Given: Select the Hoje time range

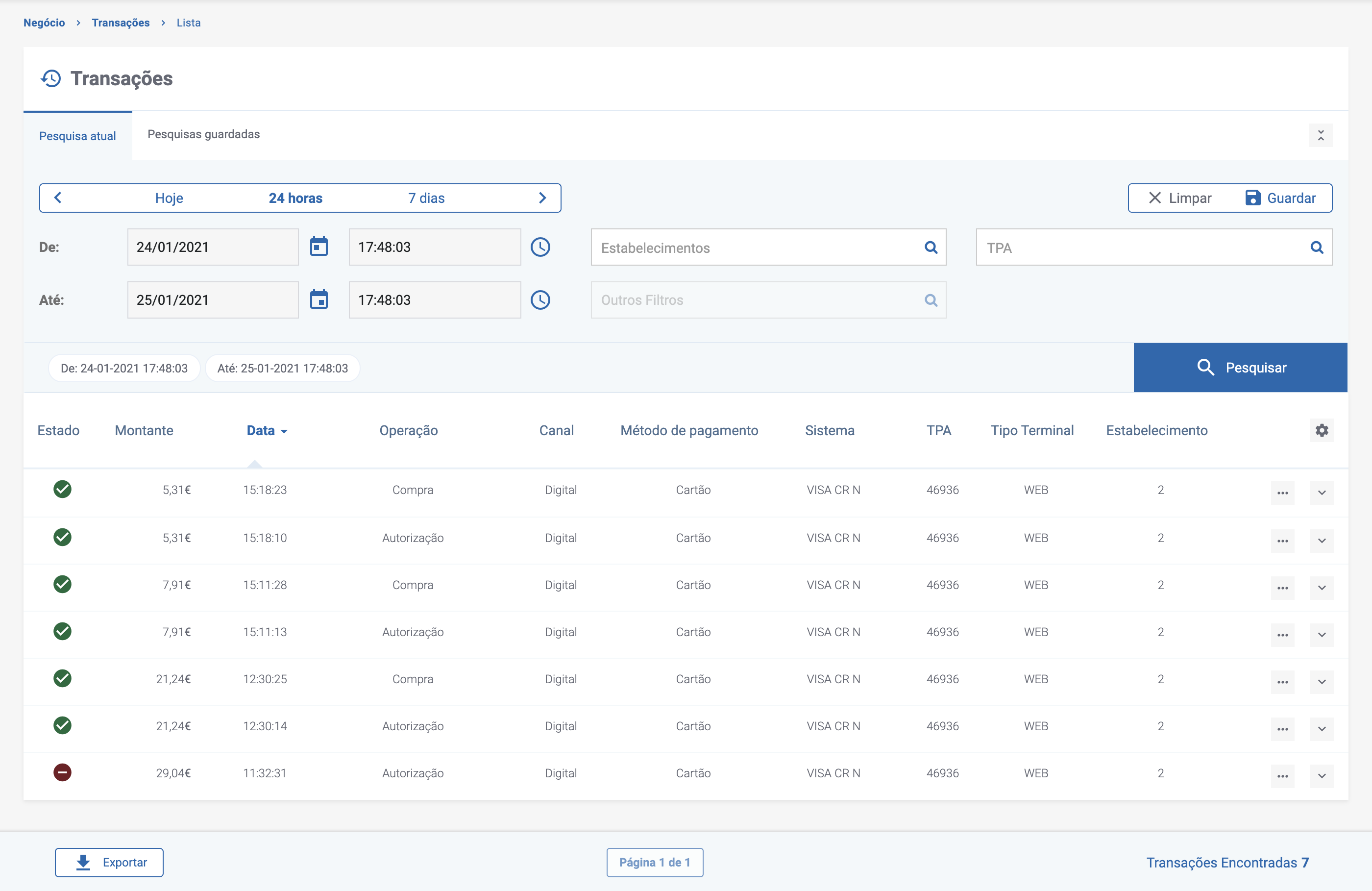Looking at the screenshot, I should tap(169, 198).
